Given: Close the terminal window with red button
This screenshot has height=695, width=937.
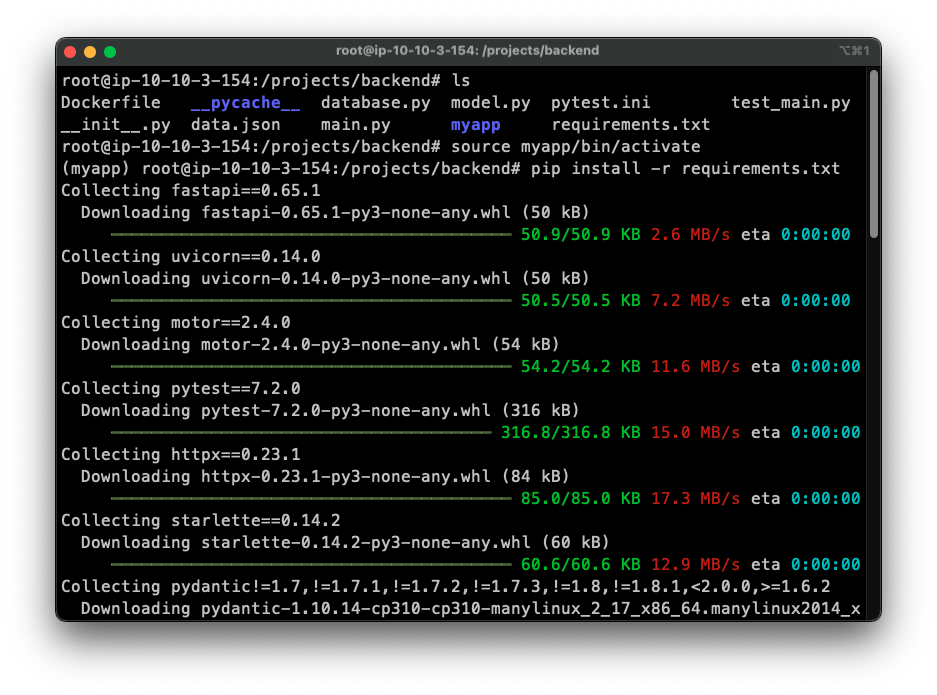Looking at the screenshot, I should (x=70, y=51).
